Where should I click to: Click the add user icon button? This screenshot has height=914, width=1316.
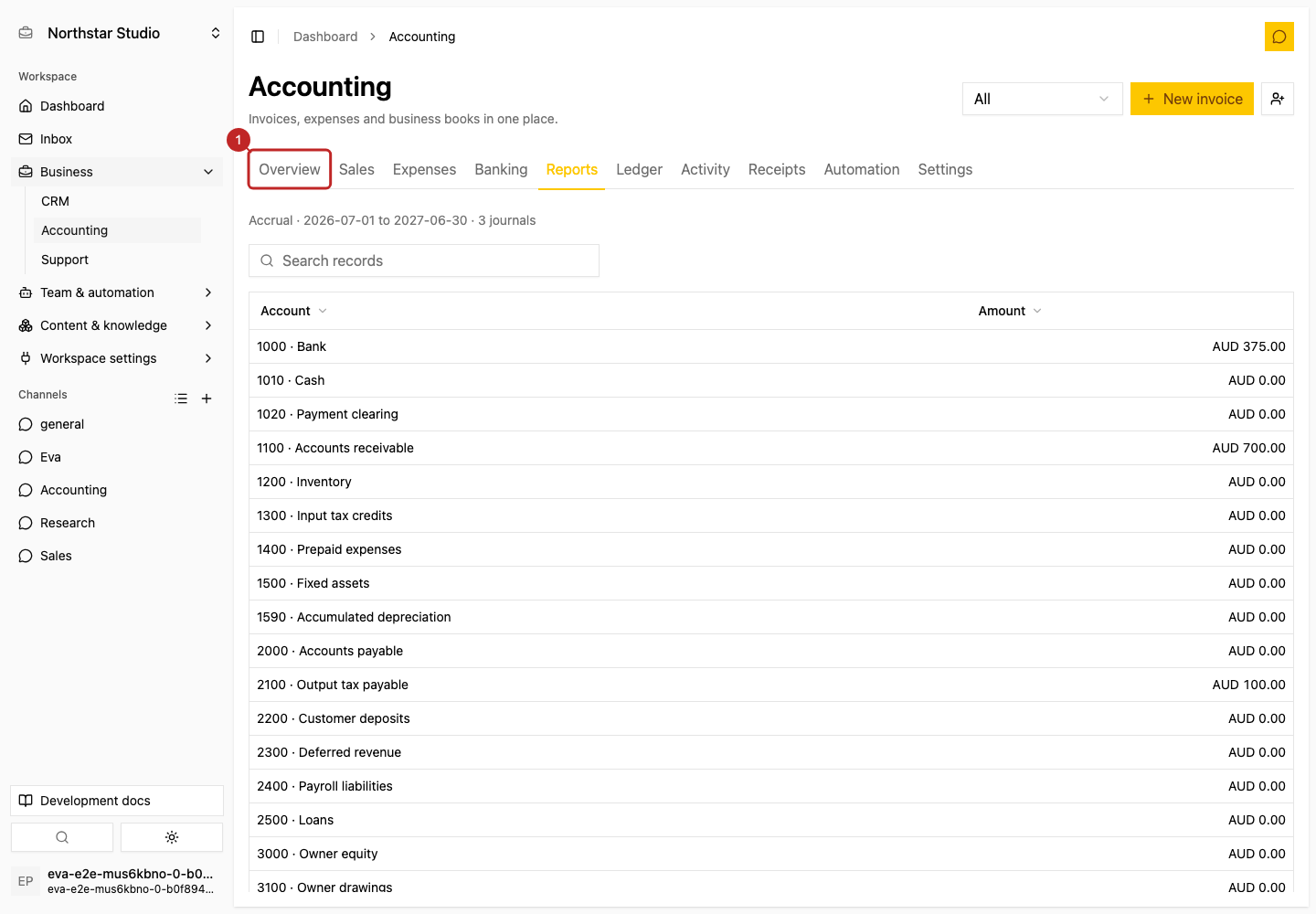click(1277, 99)
